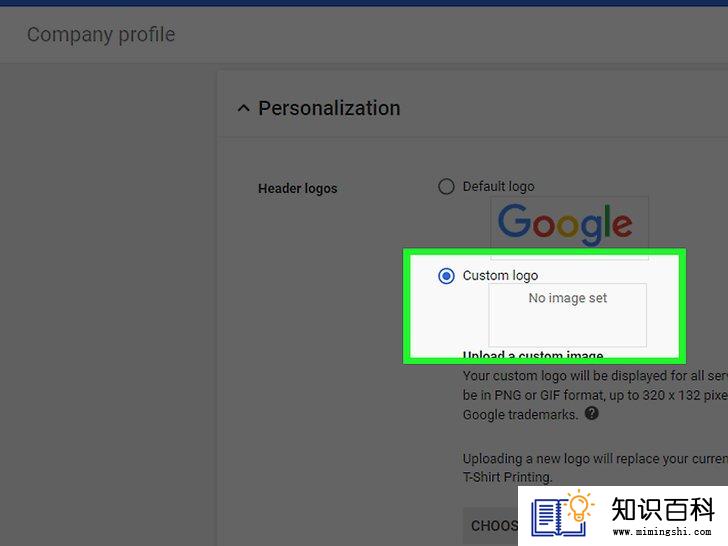728x546 pixels.
Task: Click the Chinese characters watermark logo
Action: 663,510
